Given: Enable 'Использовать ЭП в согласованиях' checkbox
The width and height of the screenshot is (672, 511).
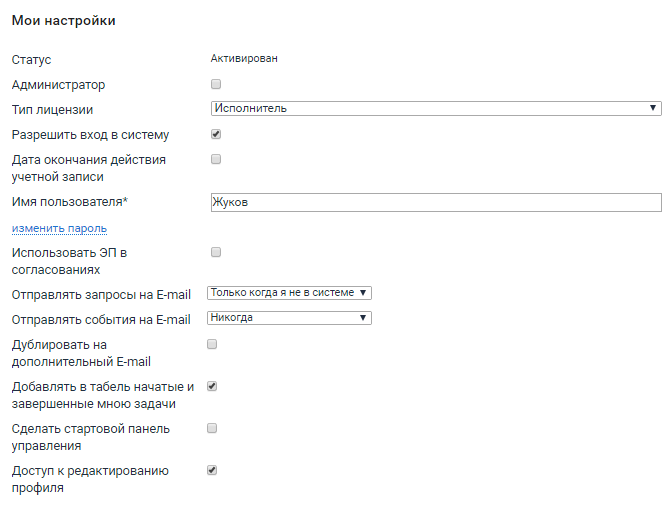Looking at the screenshot, I should [x=215, y=252].
